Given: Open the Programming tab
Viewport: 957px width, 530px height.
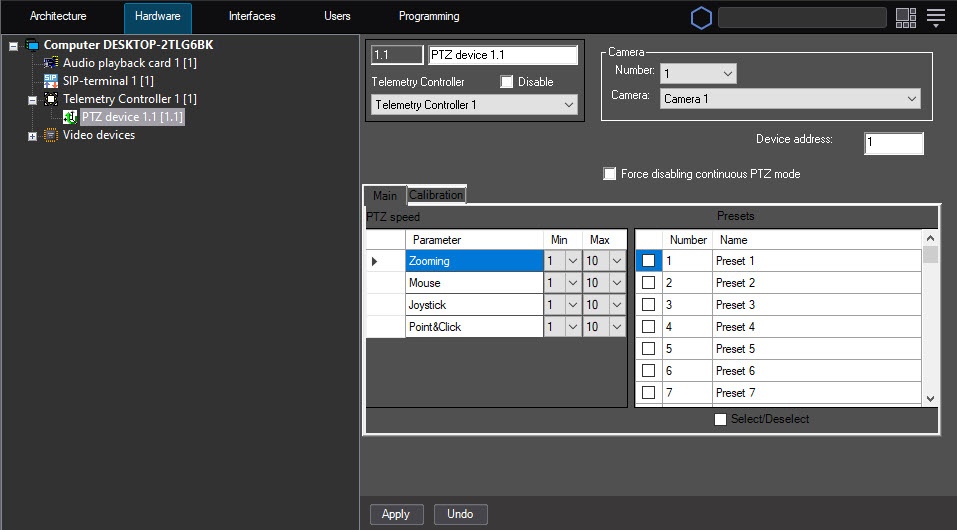Looking at the screenshot, I should coord(429,17).
